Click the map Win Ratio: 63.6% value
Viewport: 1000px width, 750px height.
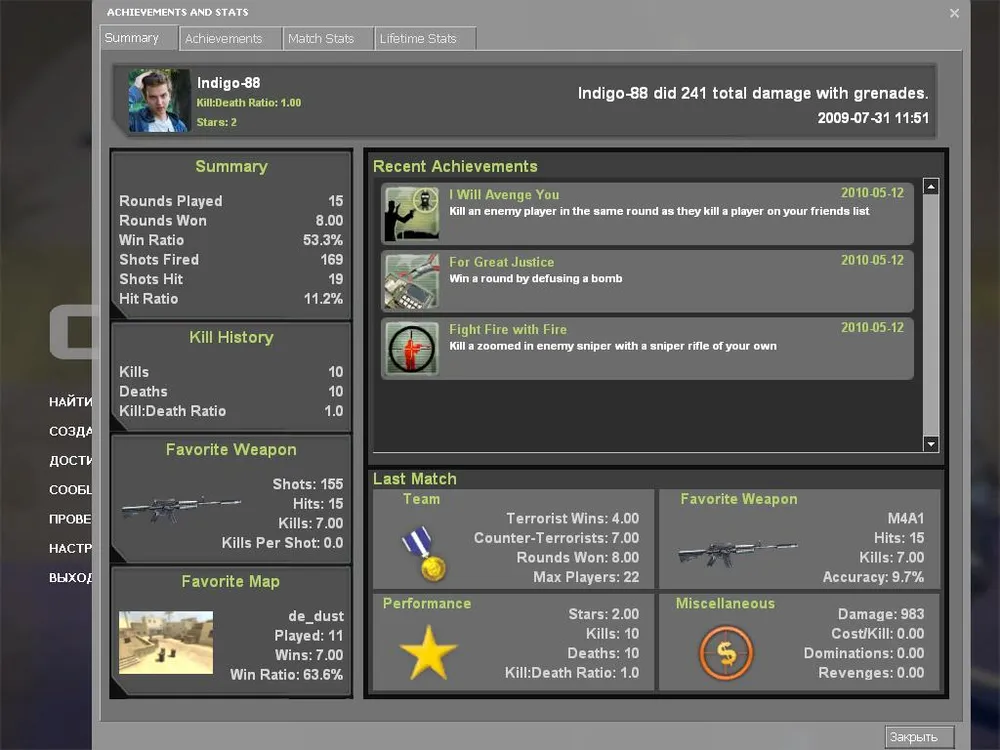(x=286, y=674)
